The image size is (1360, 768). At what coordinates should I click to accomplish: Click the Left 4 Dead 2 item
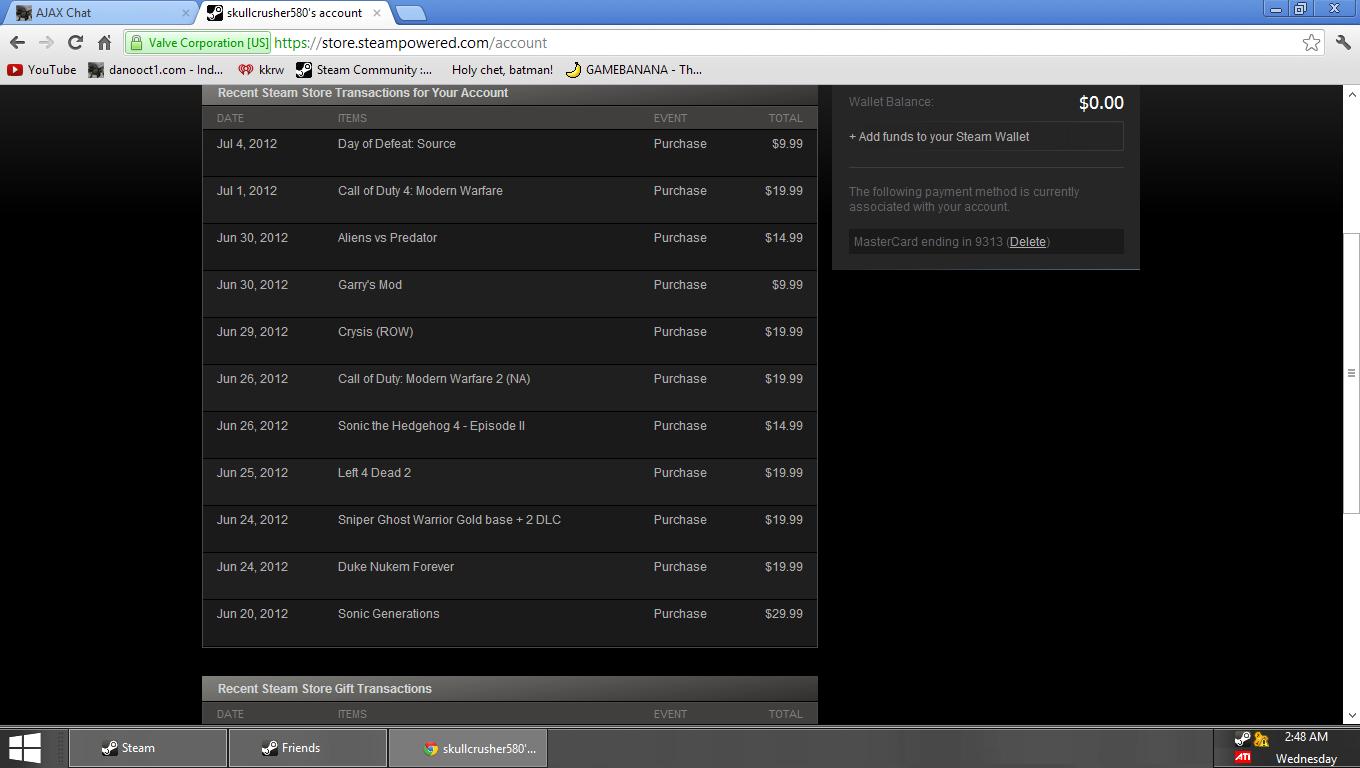pyautogui.click(x=374, y=473)
